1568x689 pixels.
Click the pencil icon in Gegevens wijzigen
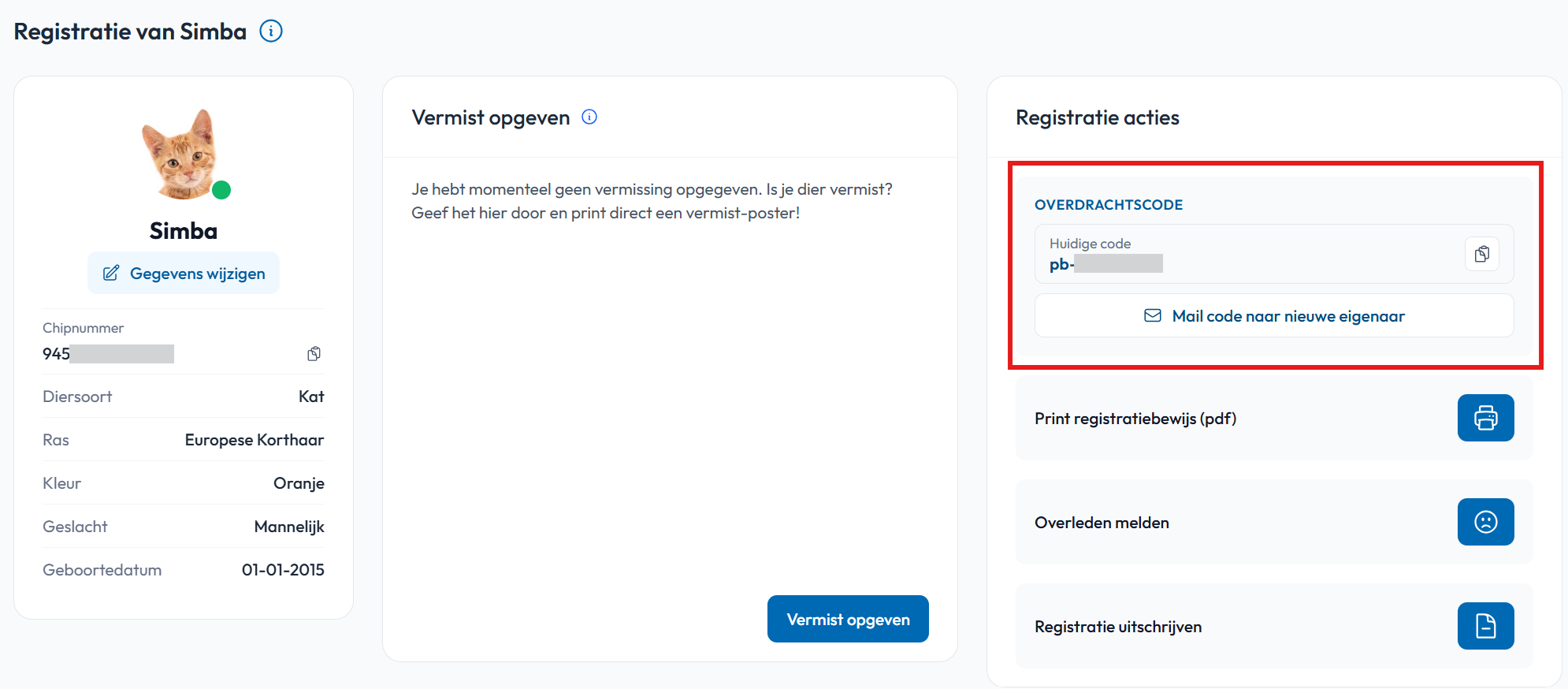(x=111, y=273)
